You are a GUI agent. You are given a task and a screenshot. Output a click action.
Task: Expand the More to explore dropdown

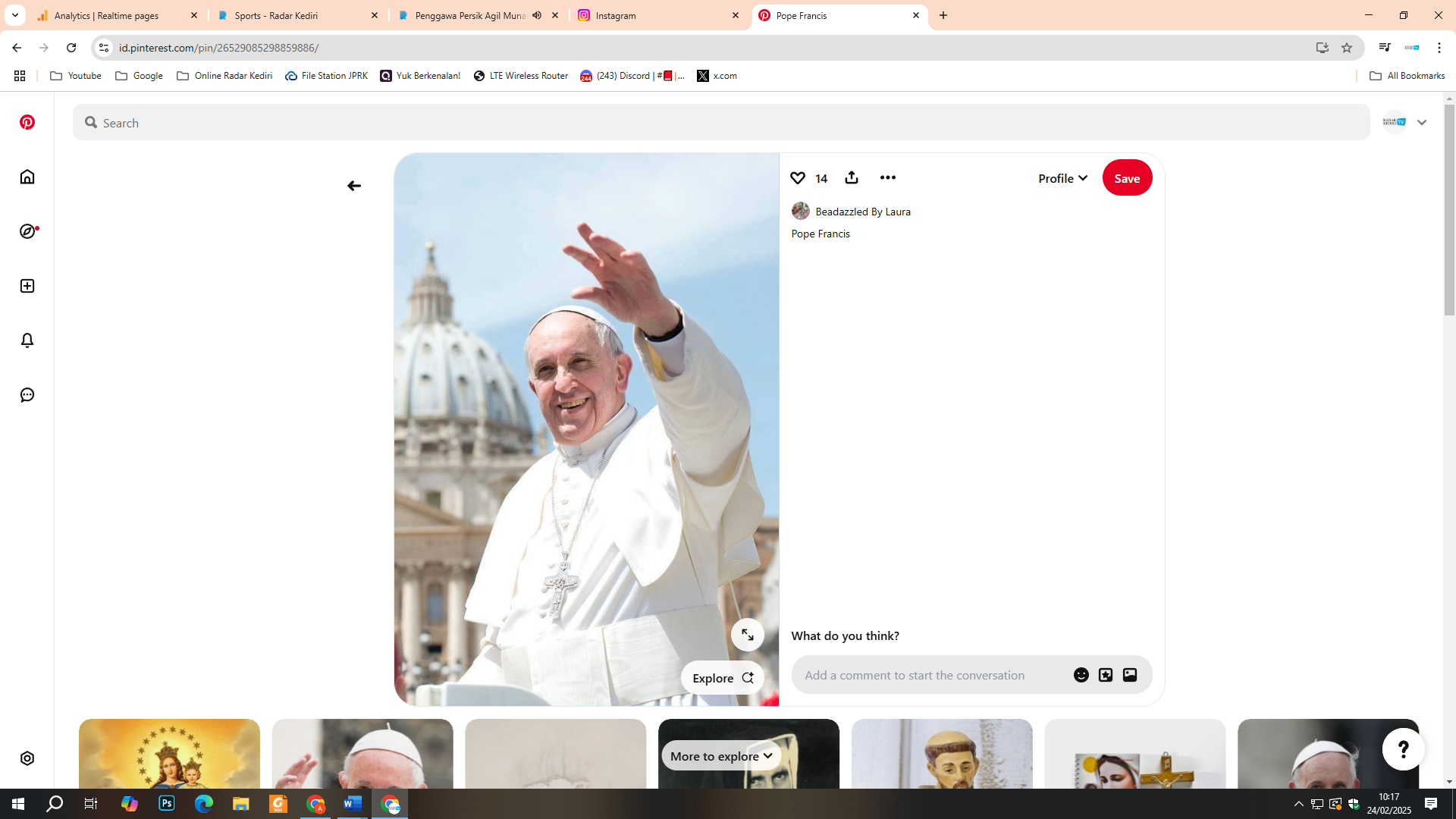[x=721, y=756]
